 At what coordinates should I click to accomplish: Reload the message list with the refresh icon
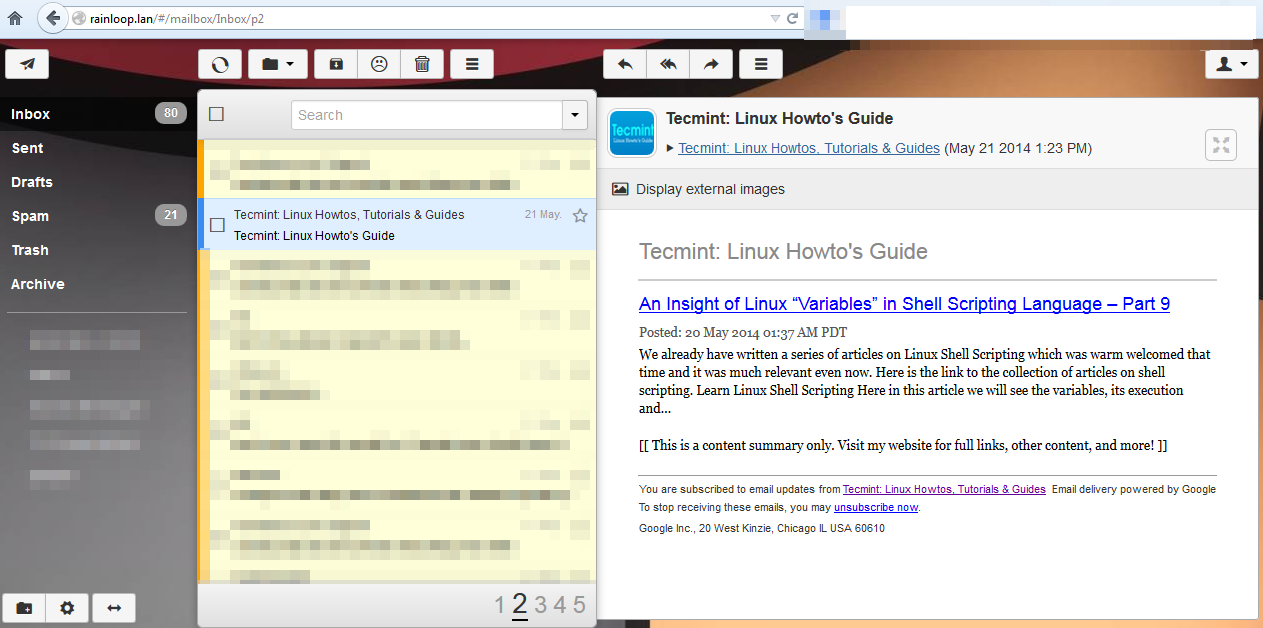(x=220, y=64)
